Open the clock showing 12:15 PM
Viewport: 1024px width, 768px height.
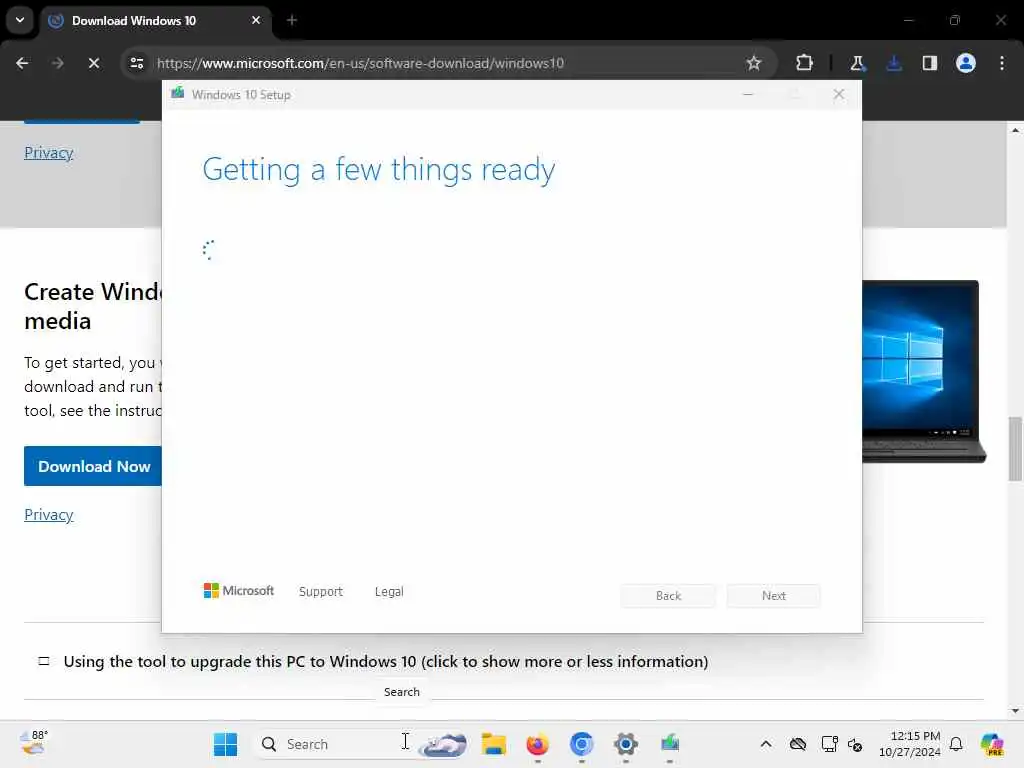910,744
